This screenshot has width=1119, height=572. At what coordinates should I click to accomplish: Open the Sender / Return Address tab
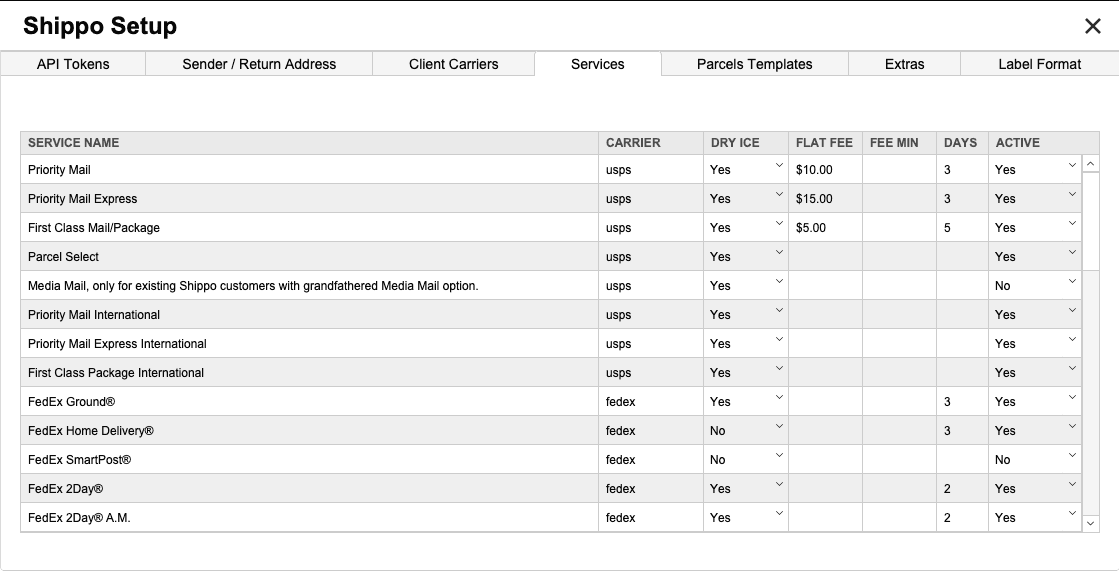(259, 64)
